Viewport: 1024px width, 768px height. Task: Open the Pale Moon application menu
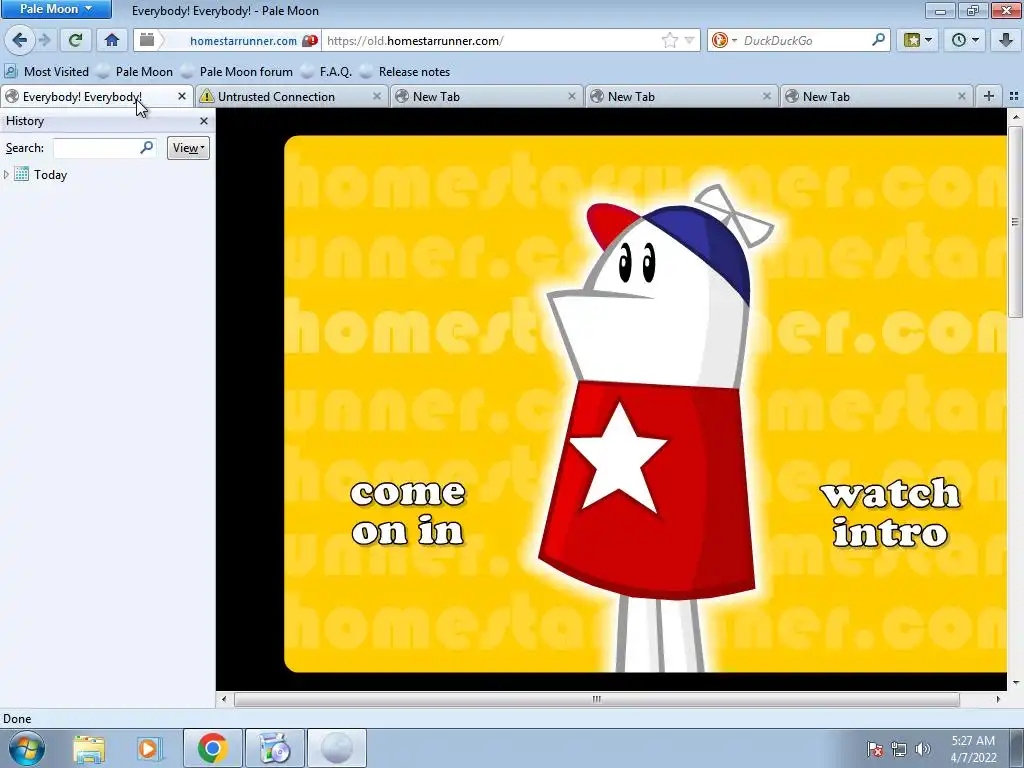pyautogui.click(x=56, y=9)
